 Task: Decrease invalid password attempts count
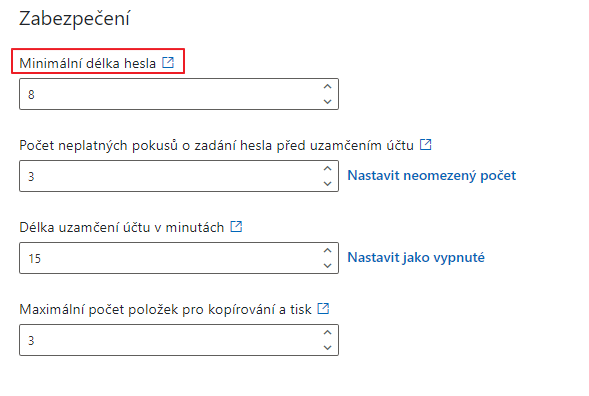point(328,183)
